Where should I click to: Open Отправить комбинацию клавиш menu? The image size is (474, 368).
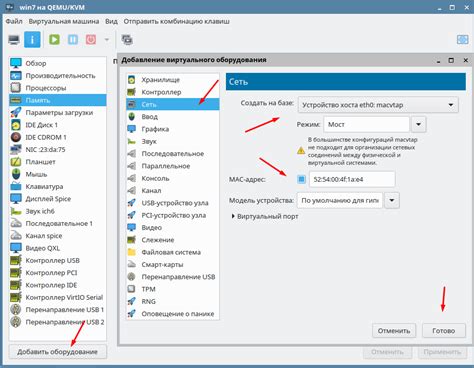click(x=176, y=21)
